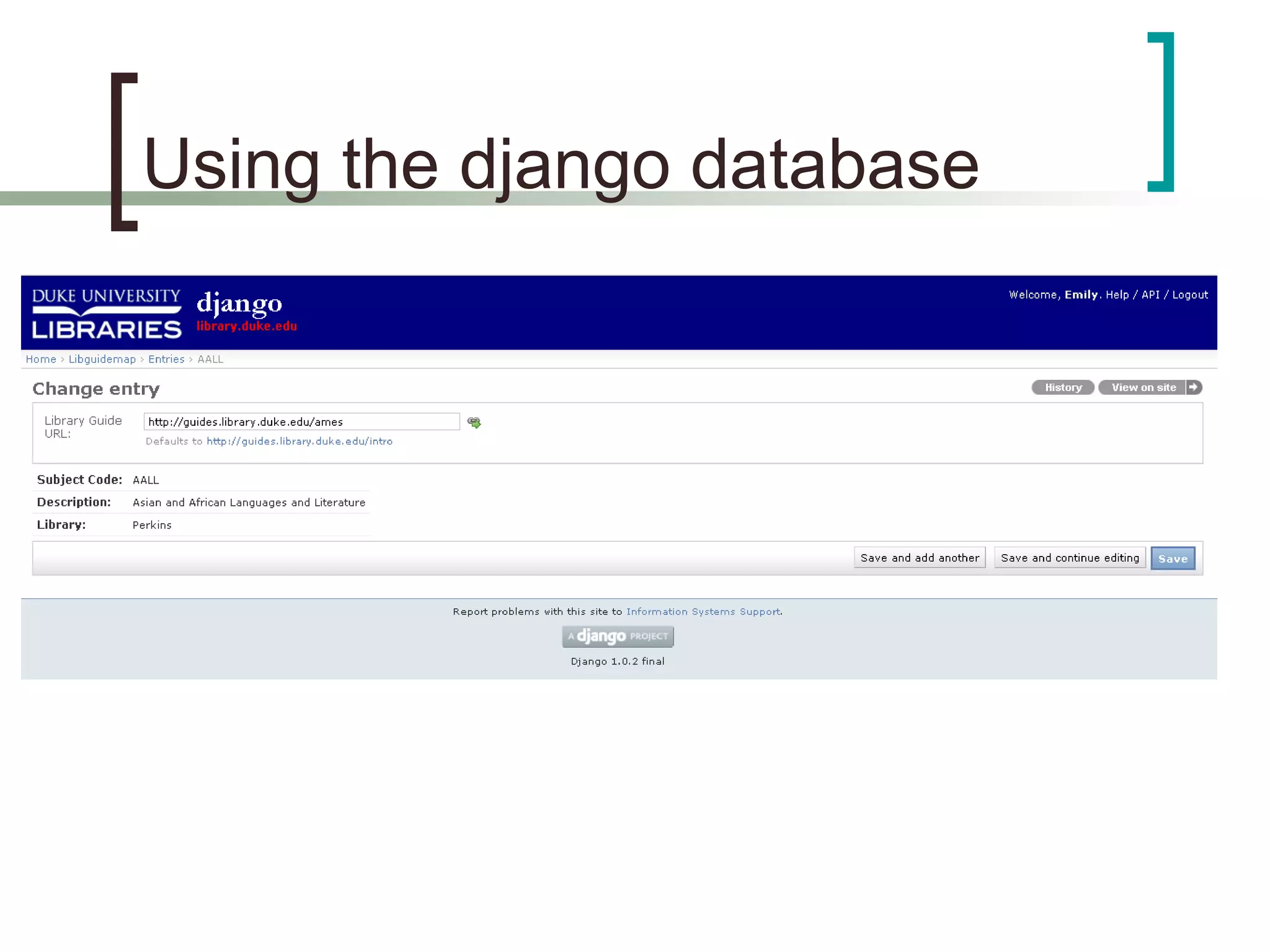Click the Duke University Libraries logo

click(107, 314)
